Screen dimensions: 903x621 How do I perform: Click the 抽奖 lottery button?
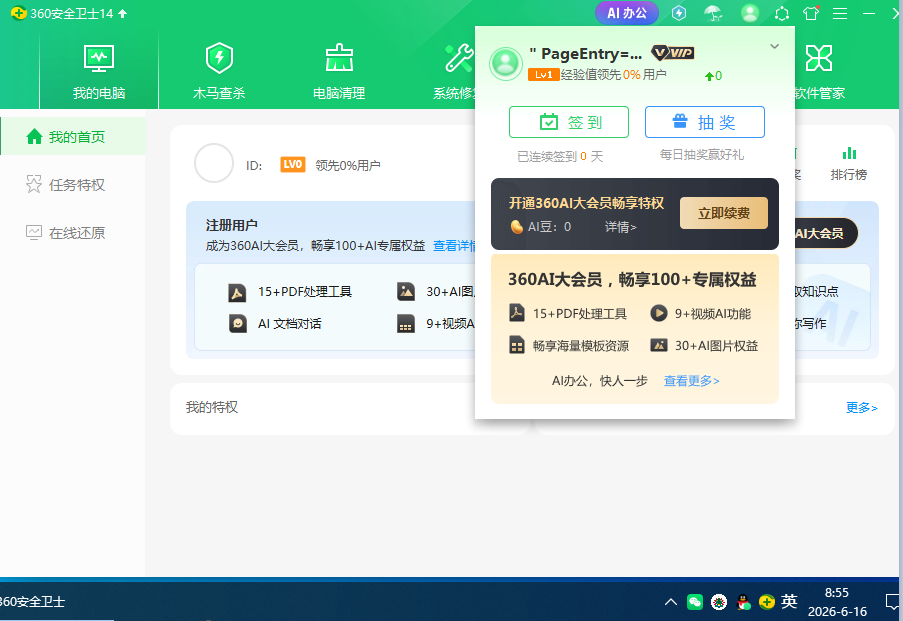704,122
